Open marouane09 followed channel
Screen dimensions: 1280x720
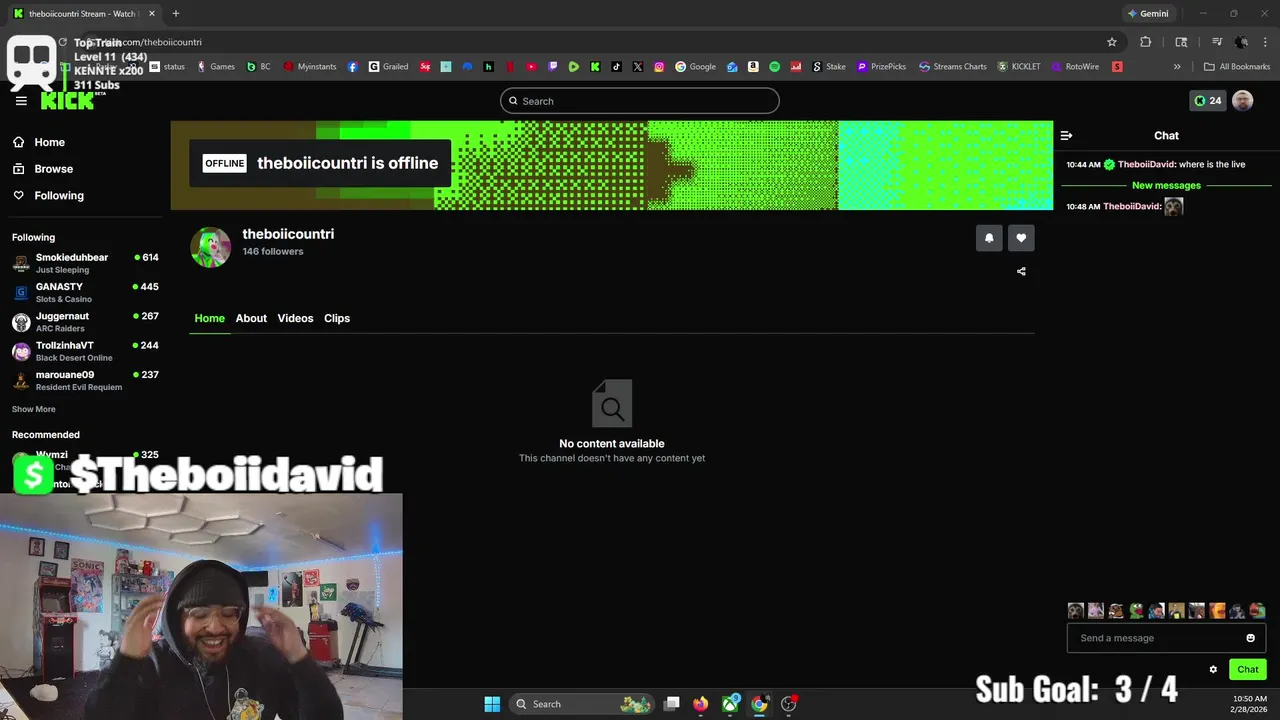[85, 380]
